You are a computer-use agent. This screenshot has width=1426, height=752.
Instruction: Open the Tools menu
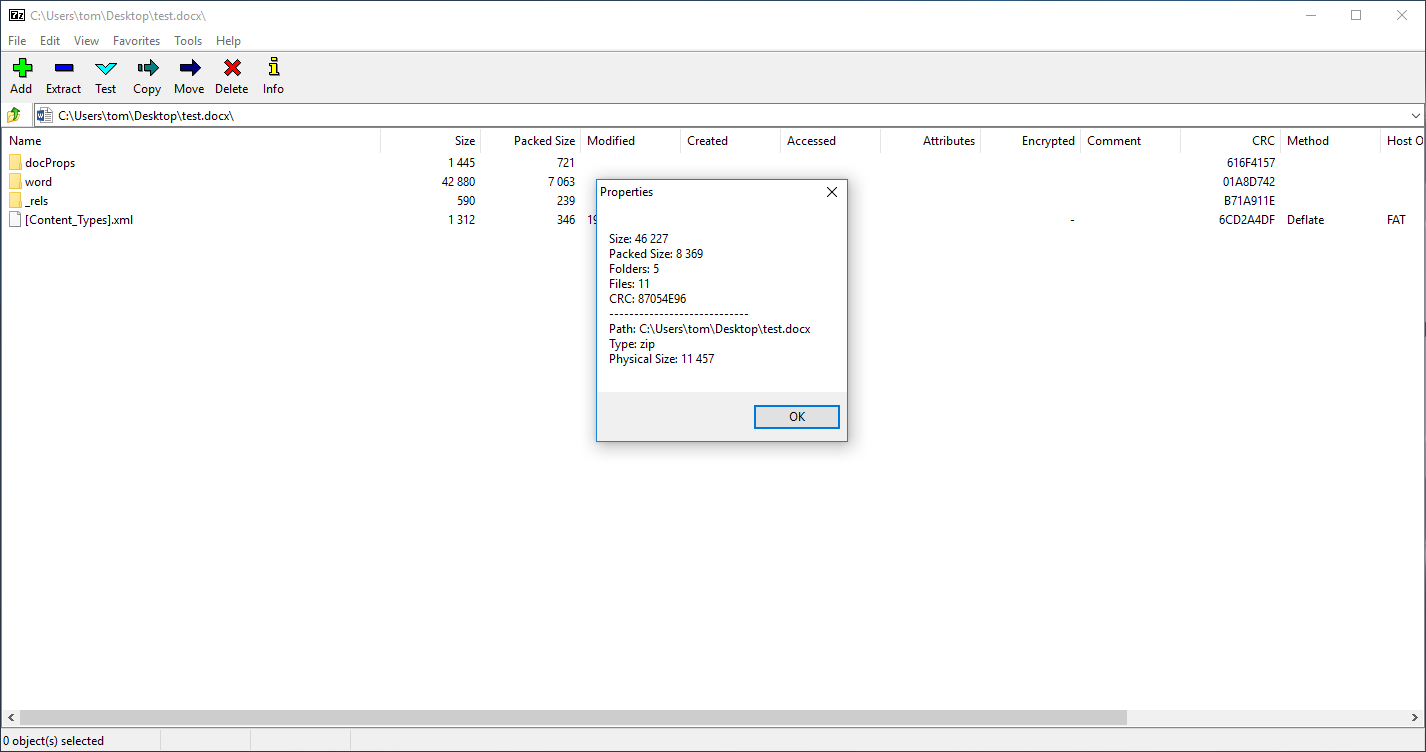pos(188,41)
